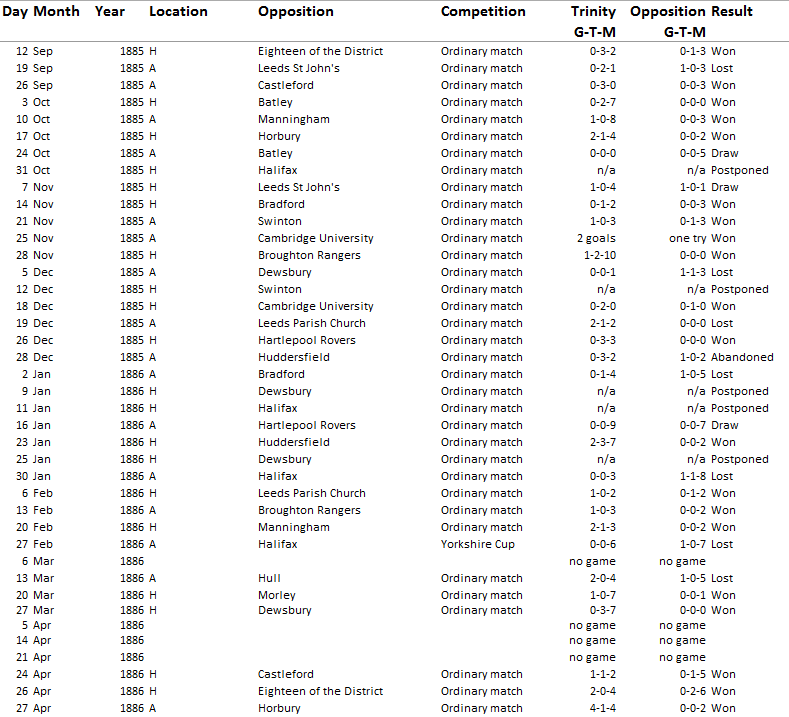Click the 'Trinity' column header
789x717 pixels.
tap(593, 12)
